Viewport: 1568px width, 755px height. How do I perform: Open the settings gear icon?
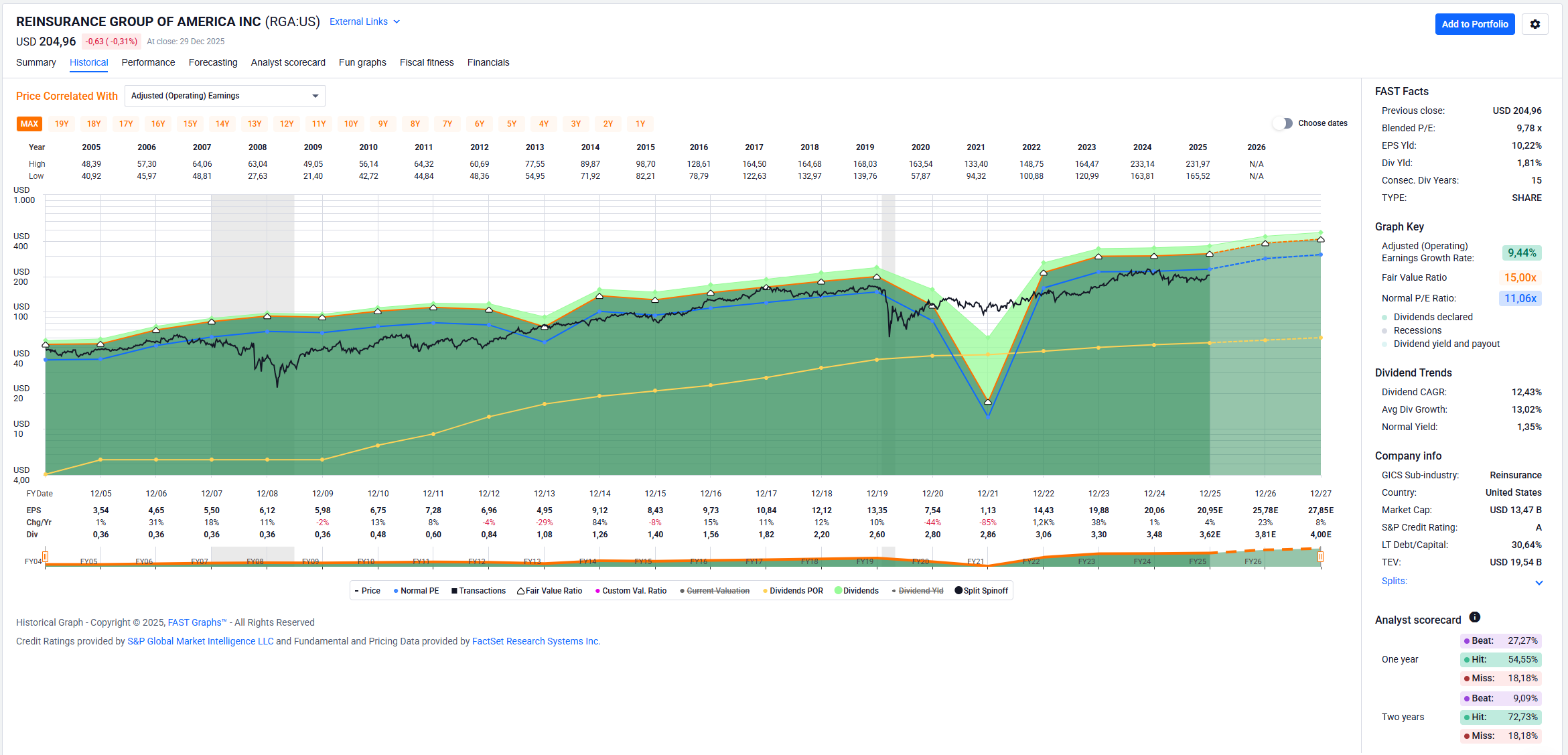[x=1535, y=24]
